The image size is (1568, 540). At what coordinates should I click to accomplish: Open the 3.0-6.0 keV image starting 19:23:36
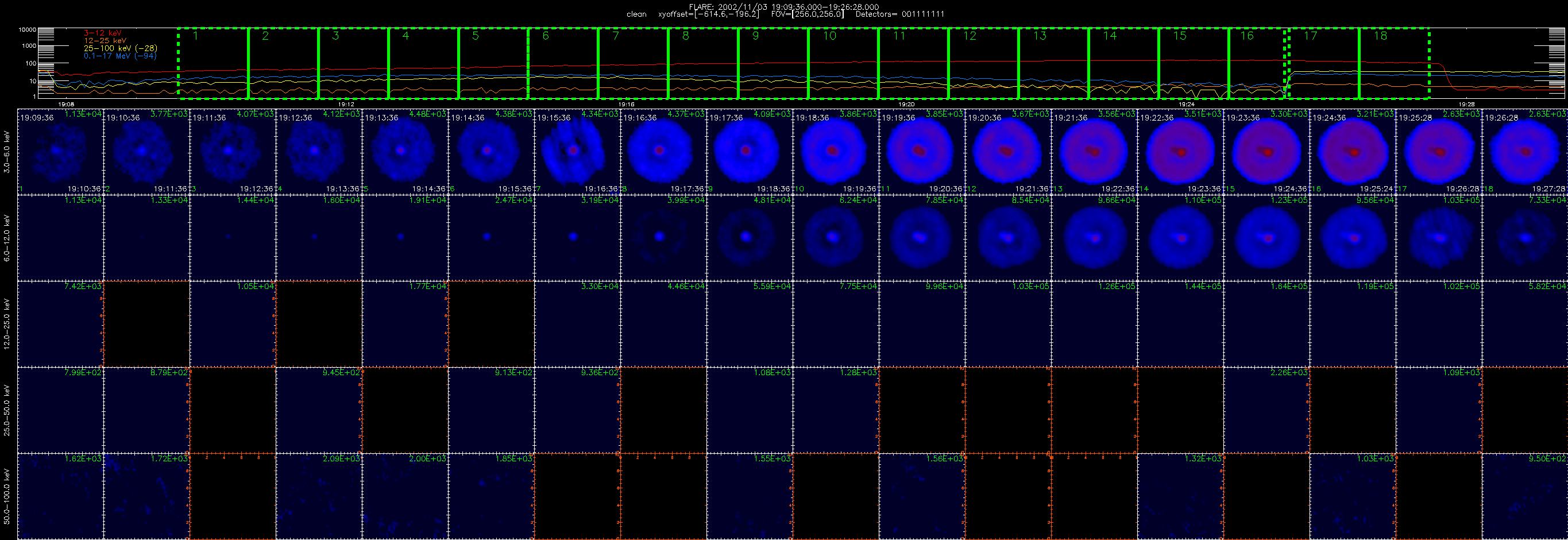1266,152
